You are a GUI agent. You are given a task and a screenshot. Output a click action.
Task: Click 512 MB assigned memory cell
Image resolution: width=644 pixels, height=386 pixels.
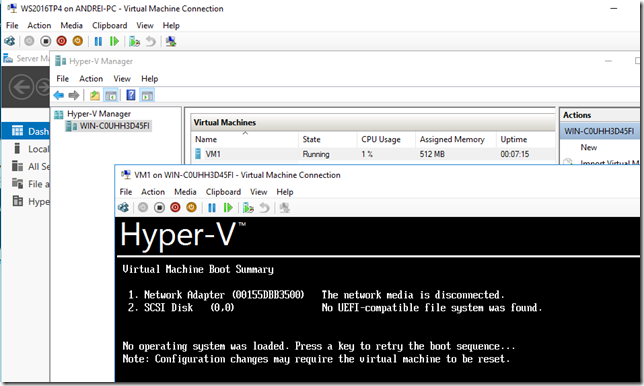tap(432, 154)
